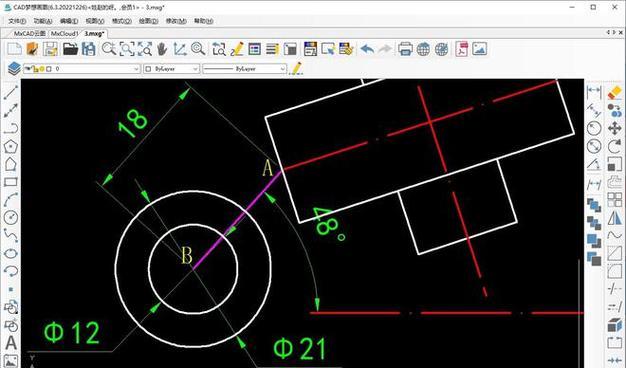This screenshot has width=626, height=368.
Task: Print the drawing with the printer icon
Action: [405, 49]
